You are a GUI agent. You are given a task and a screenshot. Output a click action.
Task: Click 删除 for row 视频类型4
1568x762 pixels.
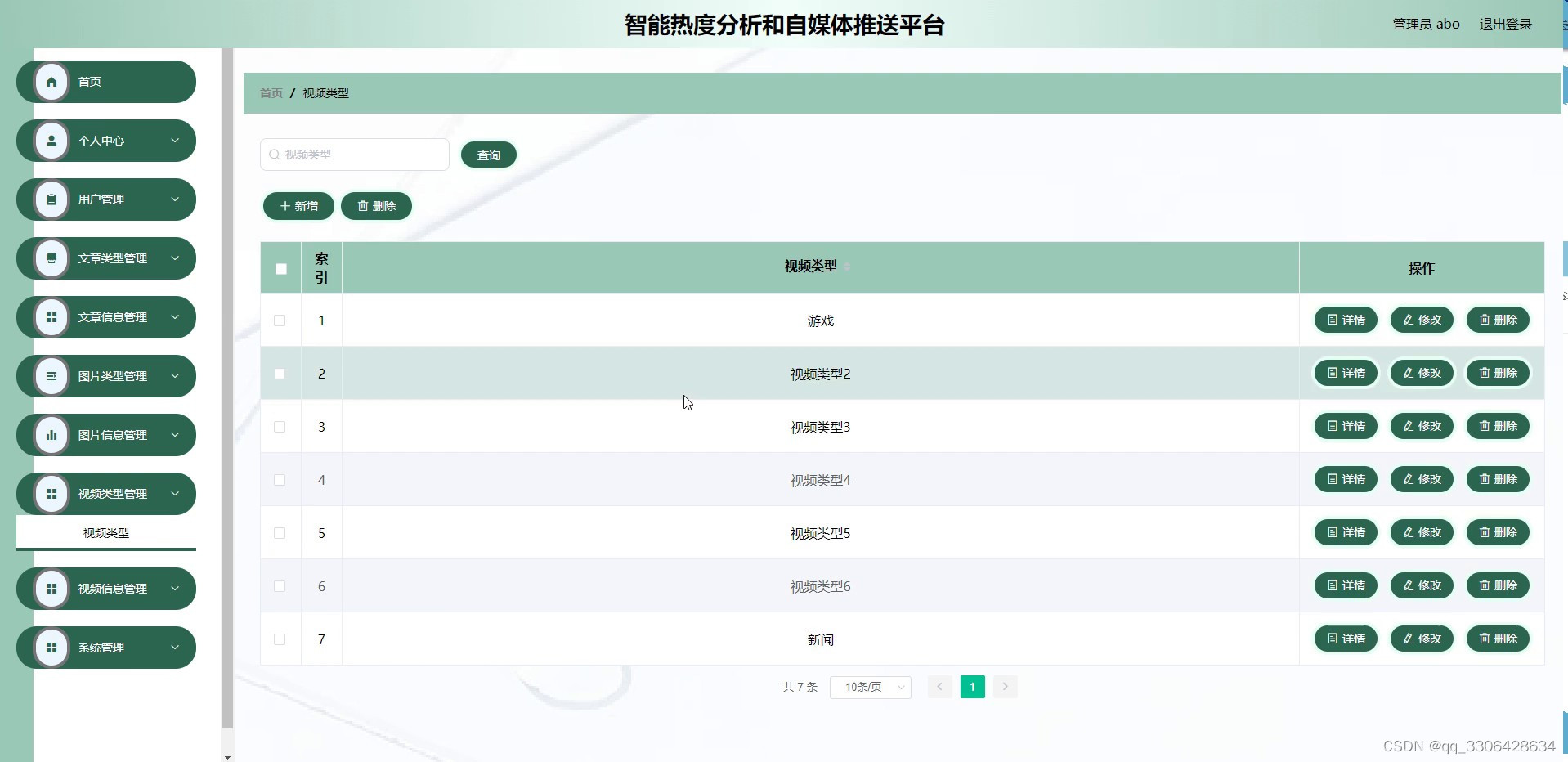point(1499,479)
